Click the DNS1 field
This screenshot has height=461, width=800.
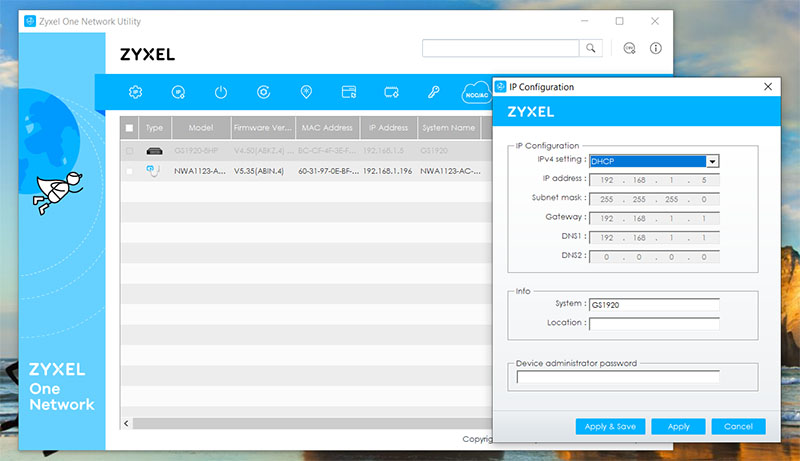(654, 238)
